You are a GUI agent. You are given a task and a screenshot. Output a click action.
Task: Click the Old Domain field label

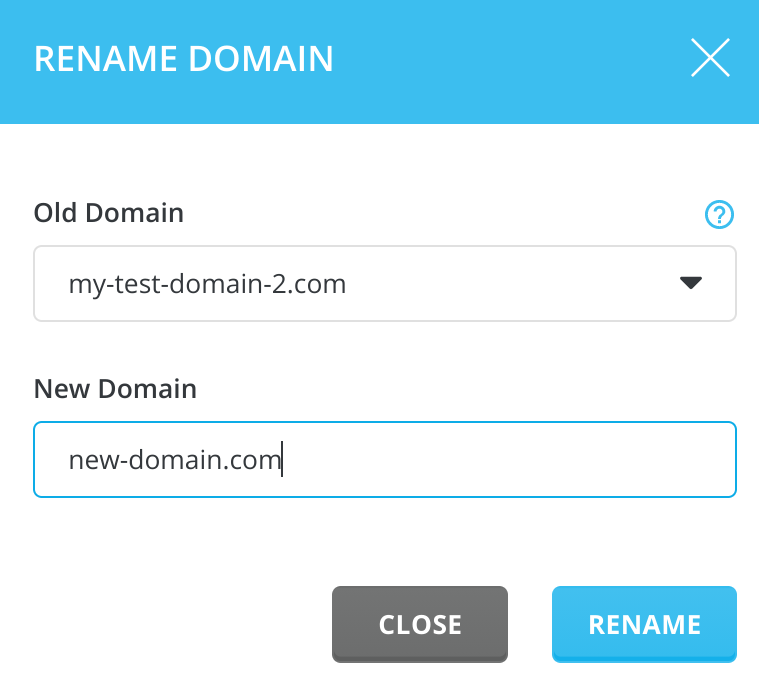click(x=109, y=213)
